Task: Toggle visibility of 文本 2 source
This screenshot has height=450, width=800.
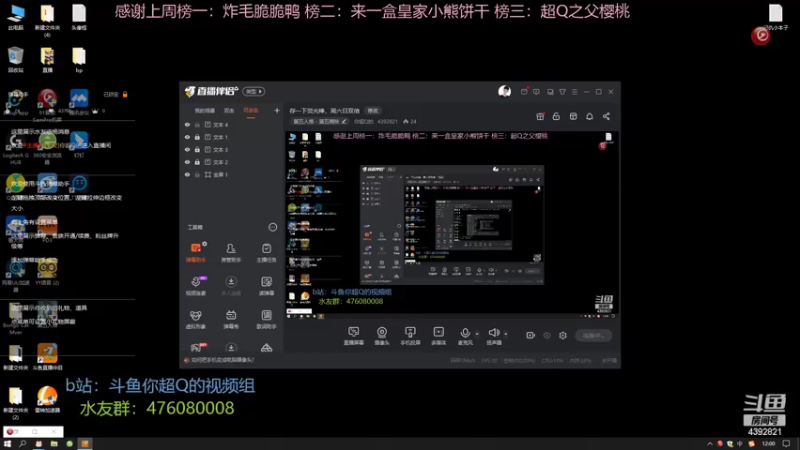Action: point(187,162)
